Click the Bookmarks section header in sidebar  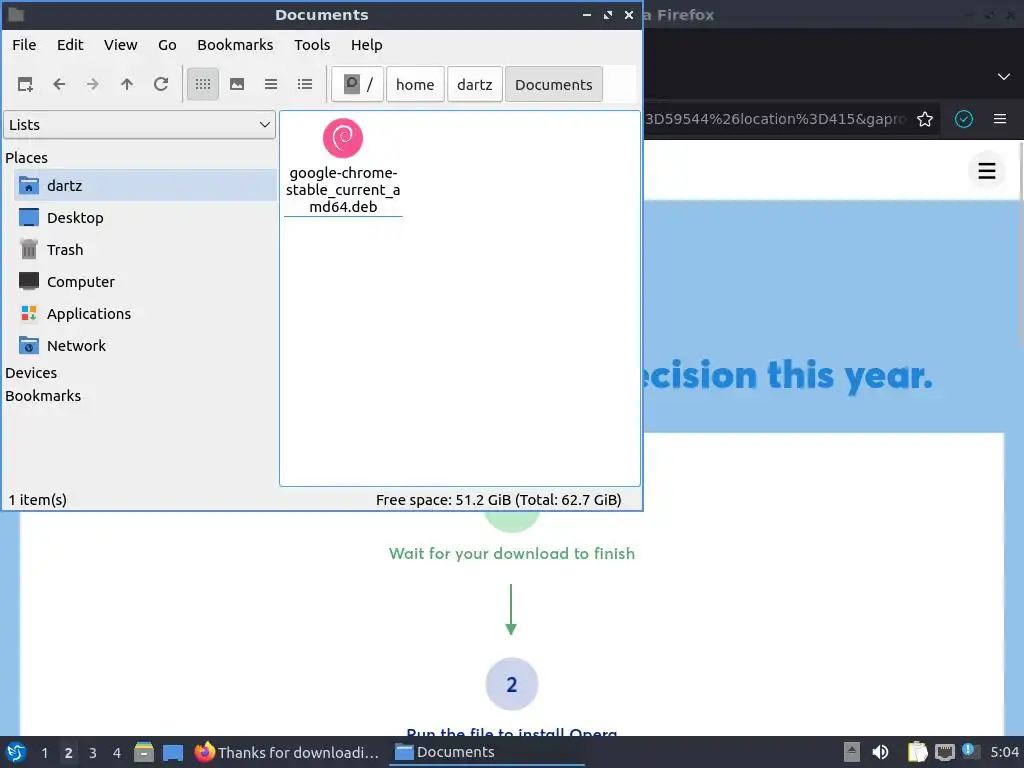click(x=43, y=396)
